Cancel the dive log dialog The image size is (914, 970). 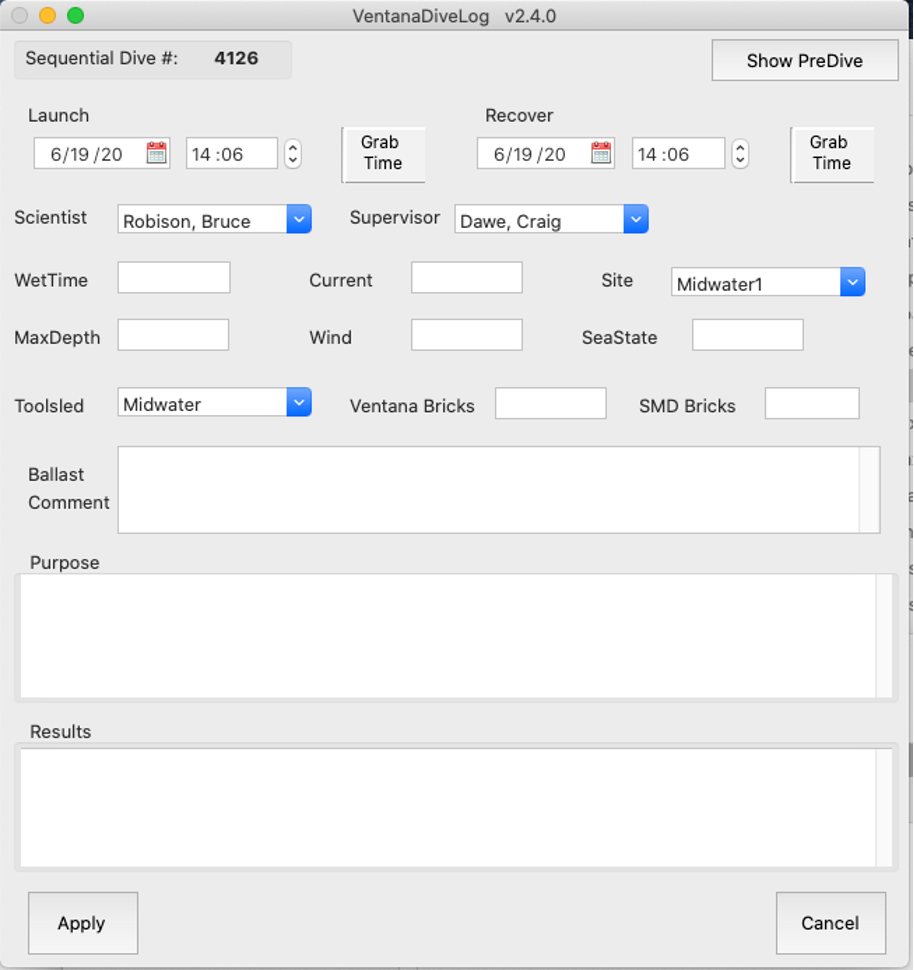click(830, 923)
